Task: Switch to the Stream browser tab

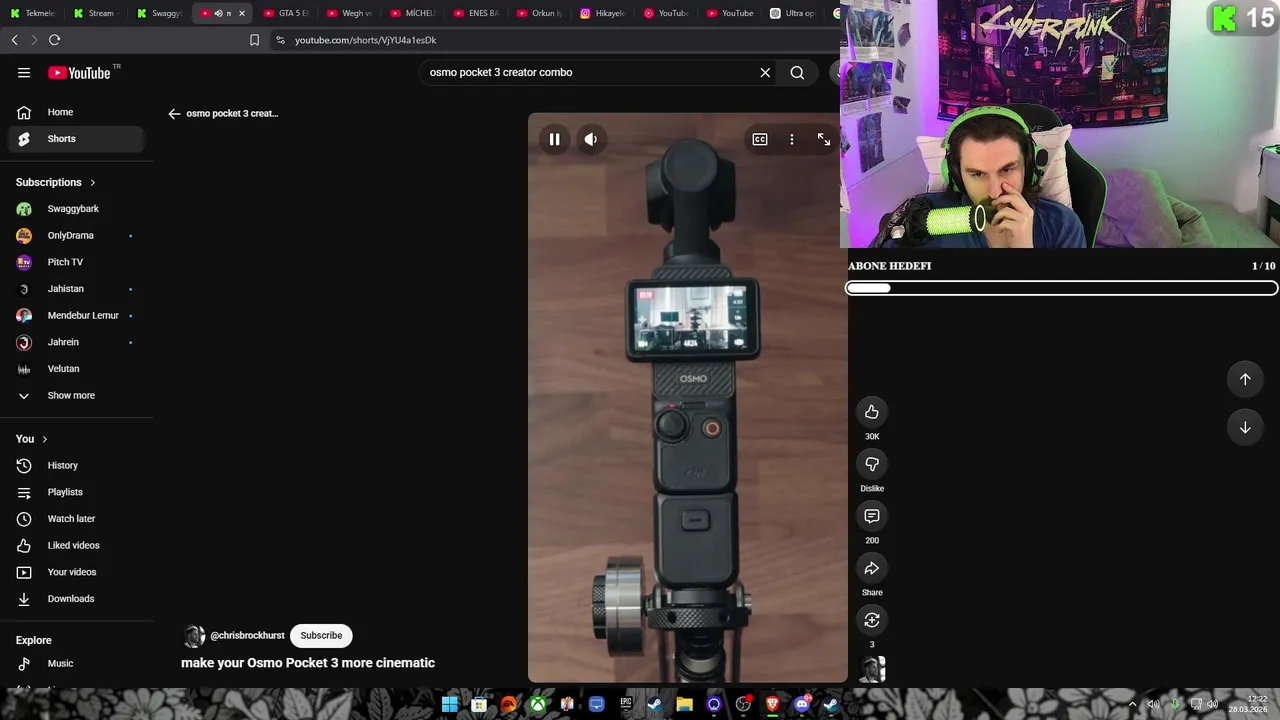Action: click(x=96, y=13)
